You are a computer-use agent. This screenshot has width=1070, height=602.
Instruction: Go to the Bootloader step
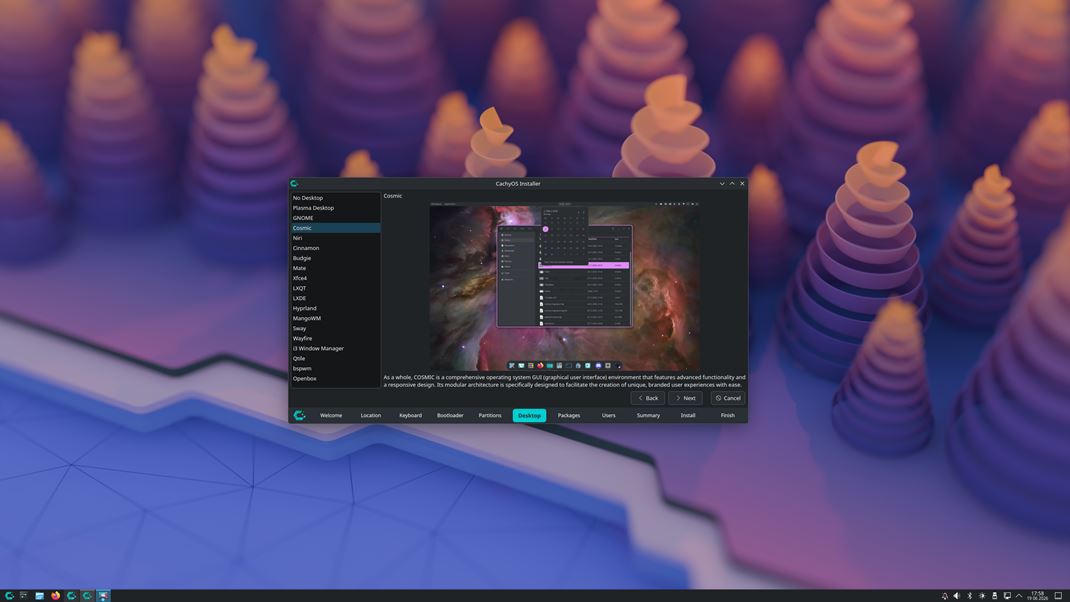click(450, 415)
